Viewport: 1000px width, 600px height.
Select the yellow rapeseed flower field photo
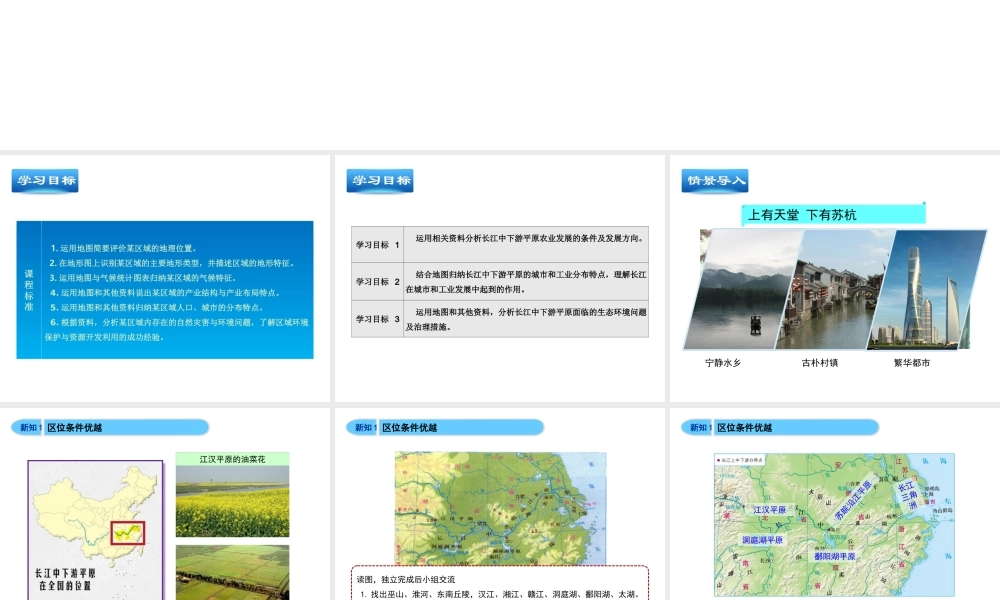click(232, 501)
